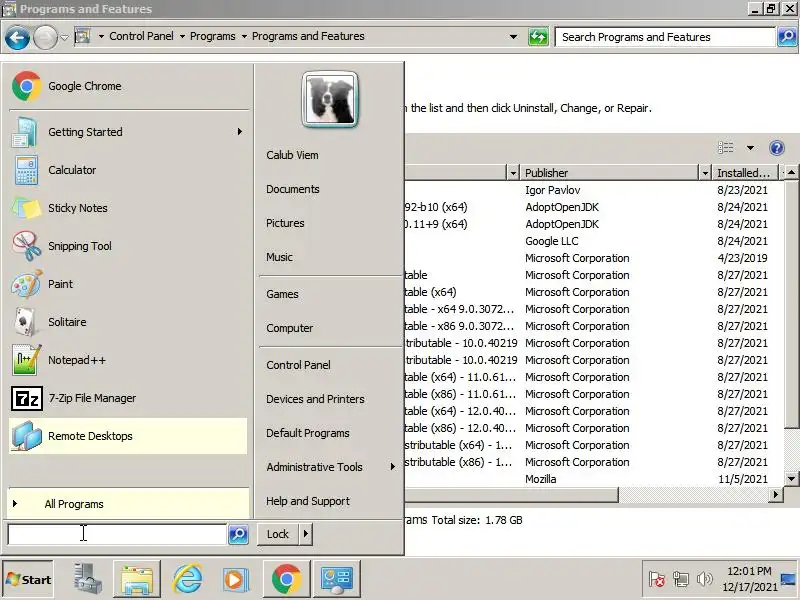The height and width of the screenshot is (600, 800).
Task: Open Windows Explorer from taskbar
Action: coord(137,579)
